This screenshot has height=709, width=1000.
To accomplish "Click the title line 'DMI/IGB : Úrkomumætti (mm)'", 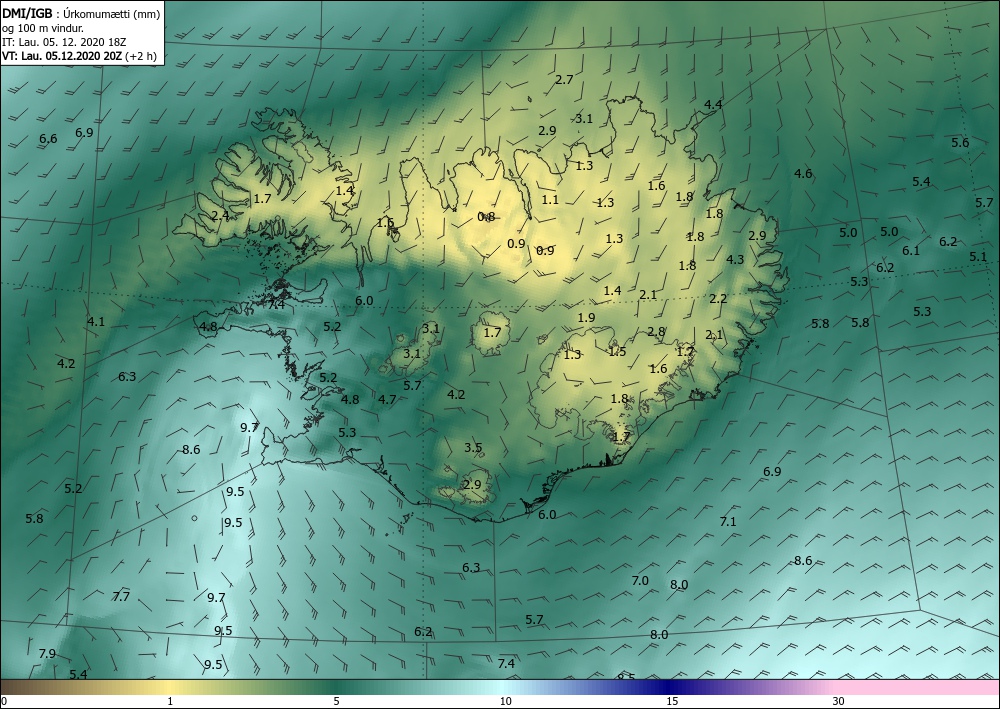I will tap(81, 14).
